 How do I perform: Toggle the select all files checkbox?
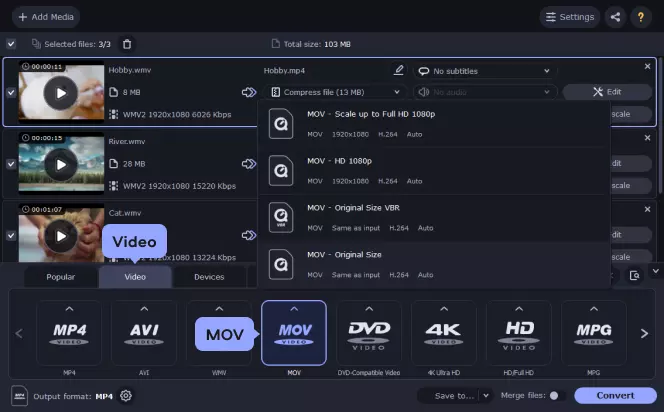tap(11, 44)
